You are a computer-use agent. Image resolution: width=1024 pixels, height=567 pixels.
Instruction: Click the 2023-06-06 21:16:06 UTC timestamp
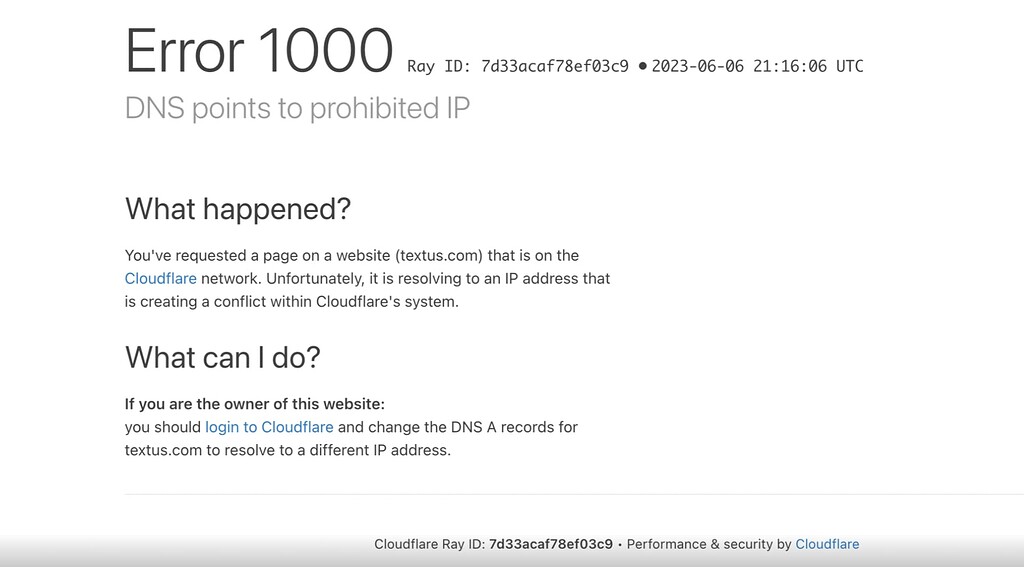tap(757, 66)
